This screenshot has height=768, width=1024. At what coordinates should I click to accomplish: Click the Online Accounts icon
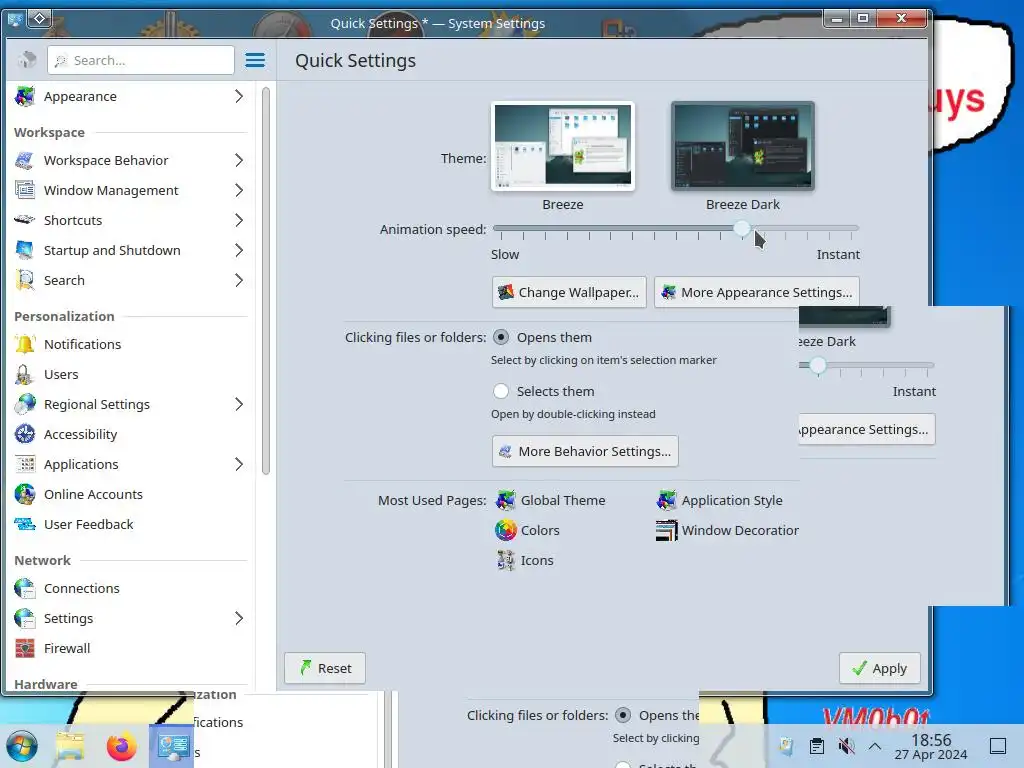[x=25, y=494]
